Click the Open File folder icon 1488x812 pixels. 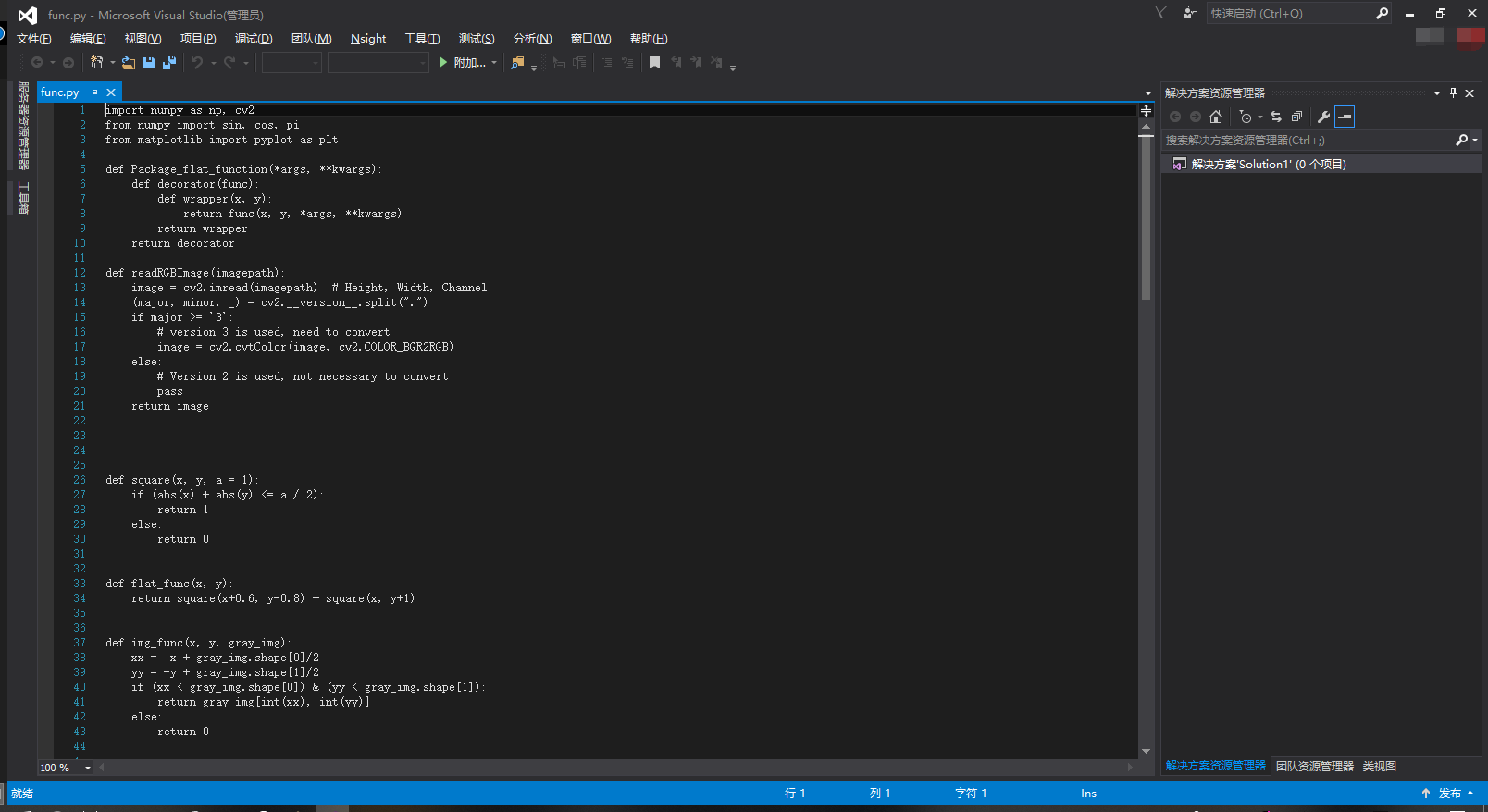[x=129, y=63]
